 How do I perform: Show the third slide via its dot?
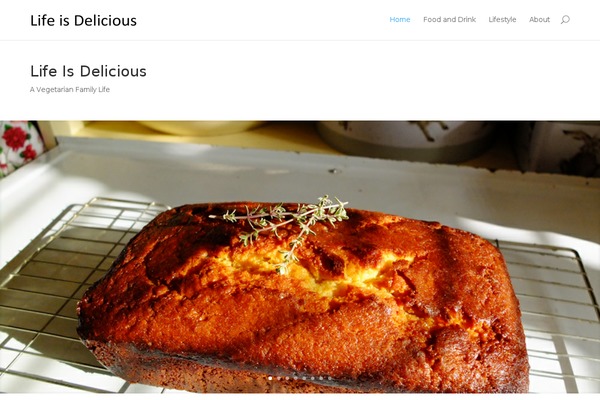tap(287, 378)
